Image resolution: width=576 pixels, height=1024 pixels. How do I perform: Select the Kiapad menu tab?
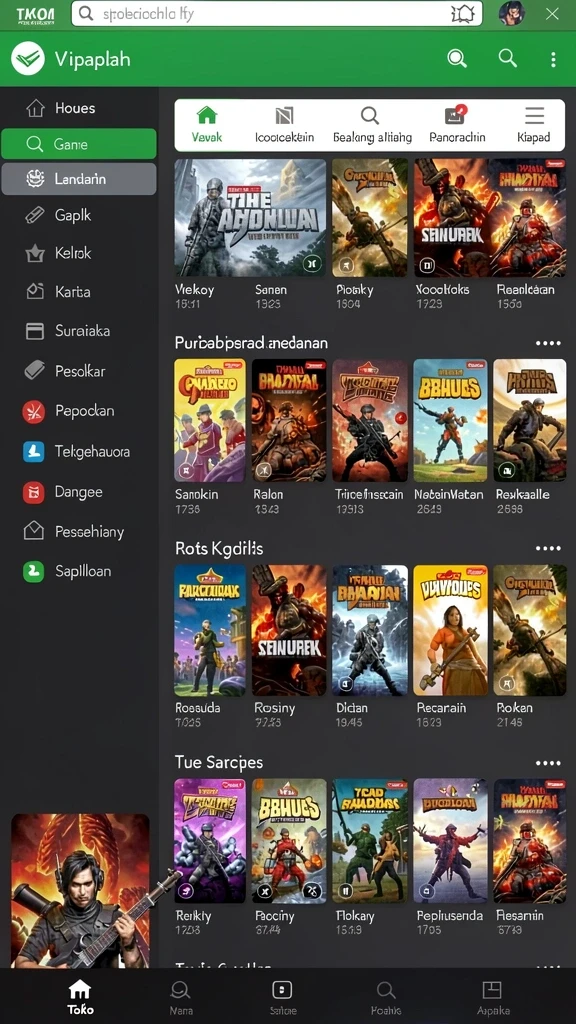pos(534,125)
